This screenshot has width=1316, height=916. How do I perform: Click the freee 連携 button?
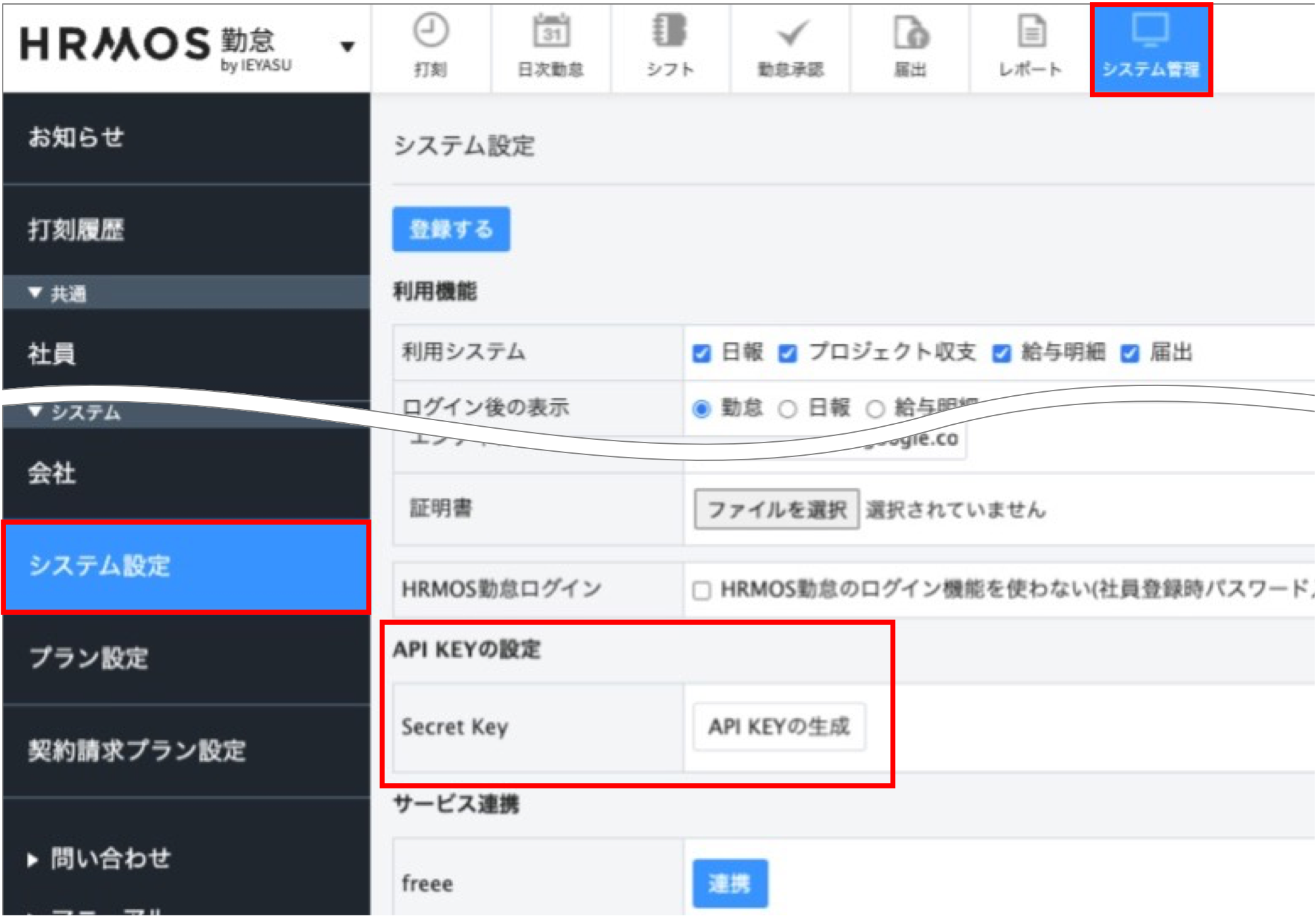[x=730, y=883]
